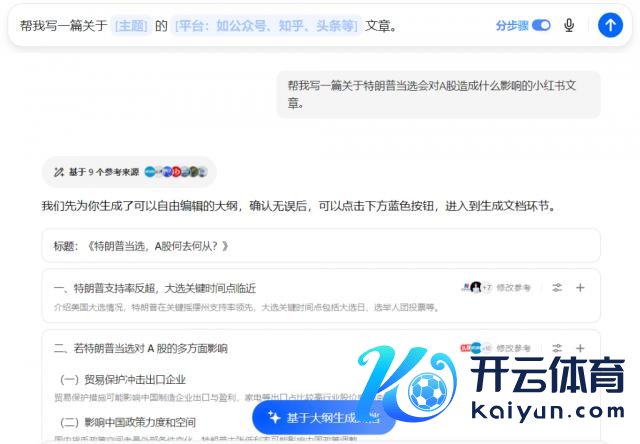
Task: Click the 基于大纲生成文档 blue button
Action: click(x=324, y=417)
